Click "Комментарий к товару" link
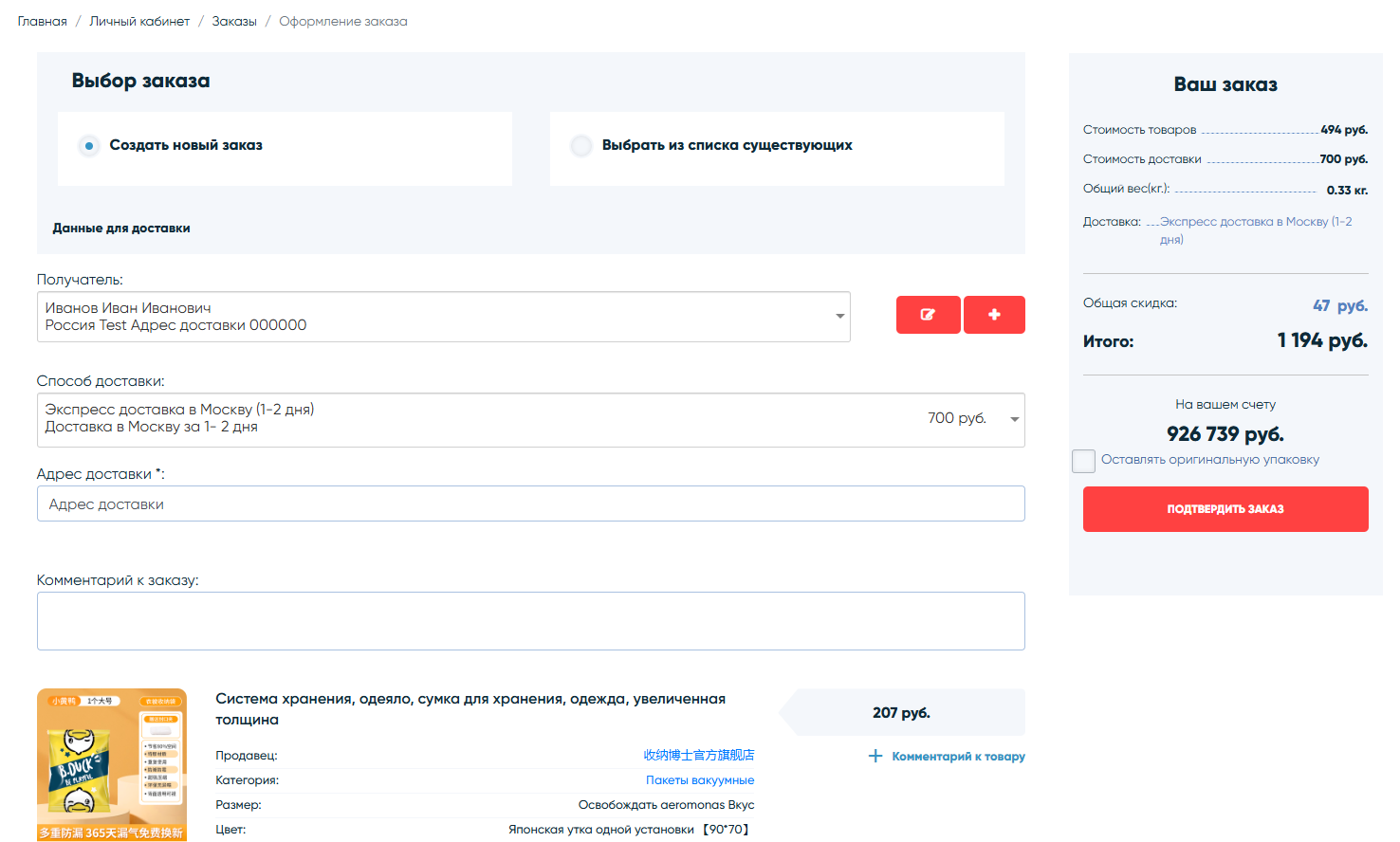This screenshot has width=1400, height=842. point(958,757)
